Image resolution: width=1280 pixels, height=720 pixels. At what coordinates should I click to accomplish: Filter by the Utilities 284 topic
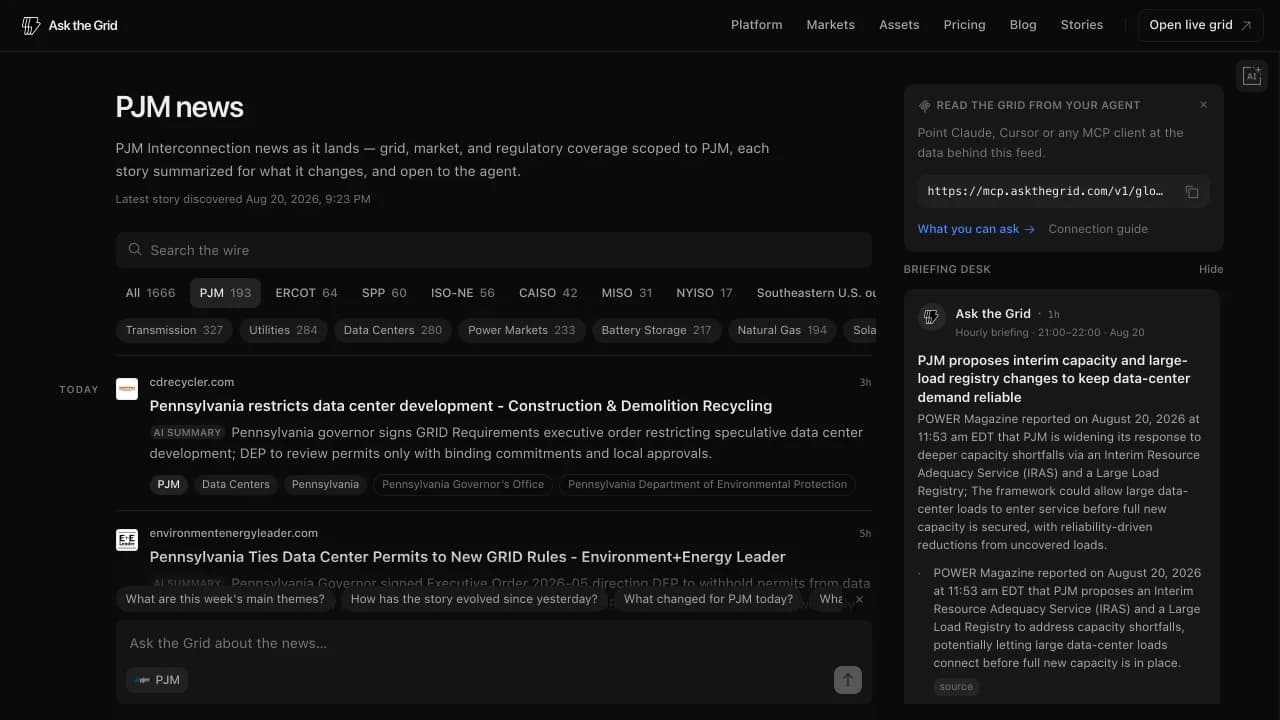coord(283,330)
